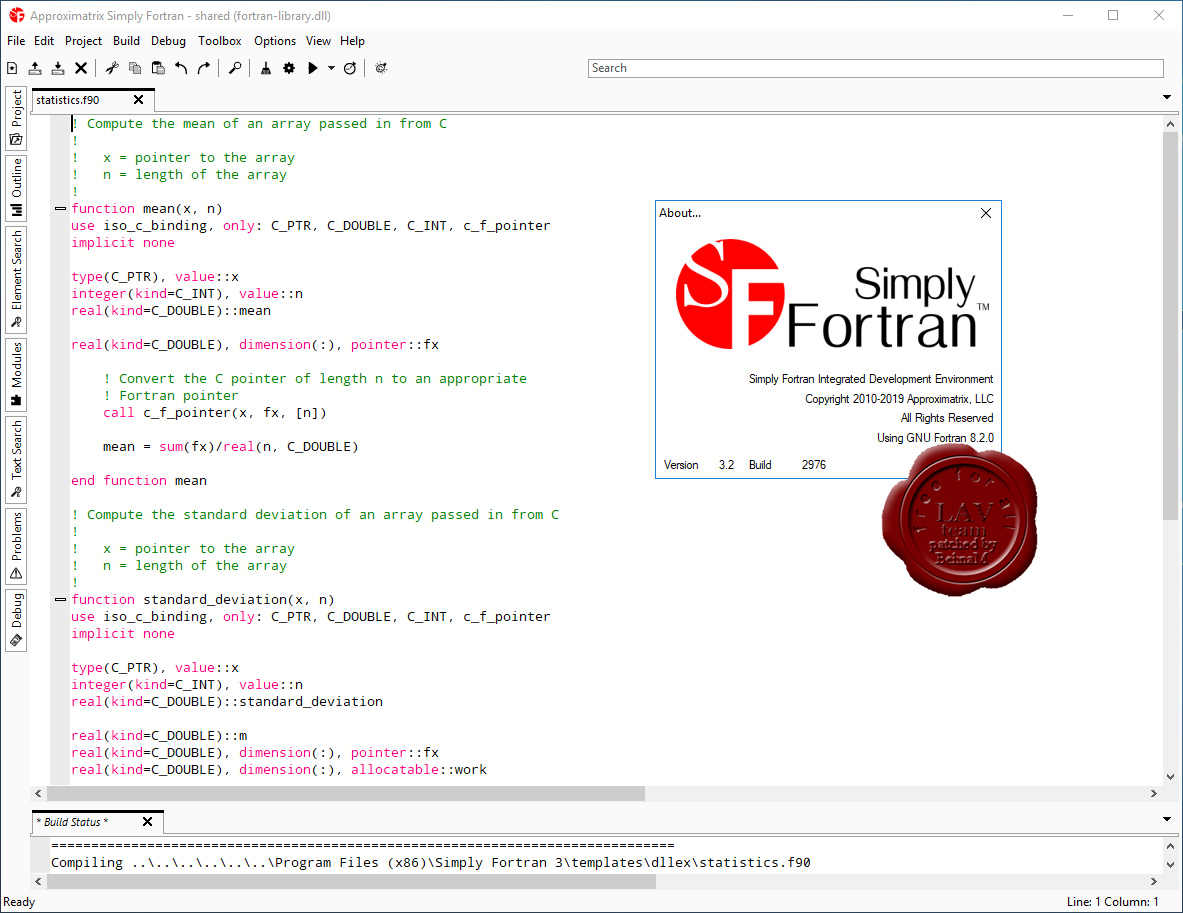Click the Clean project broom icon
The image size is (1183, 913).
click(266, 69)
